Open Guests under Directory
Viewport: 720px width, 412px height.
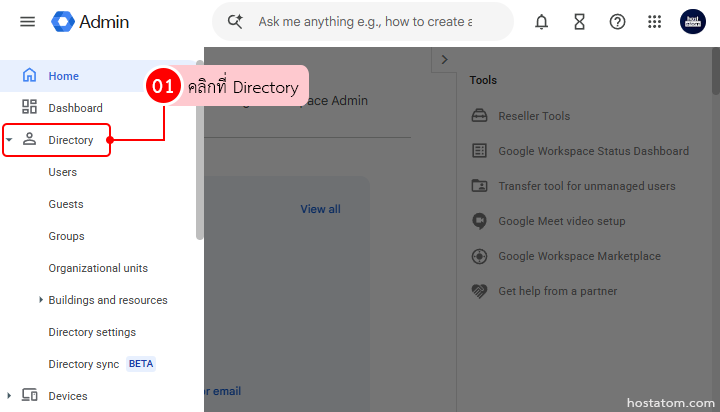coord(66,204)
